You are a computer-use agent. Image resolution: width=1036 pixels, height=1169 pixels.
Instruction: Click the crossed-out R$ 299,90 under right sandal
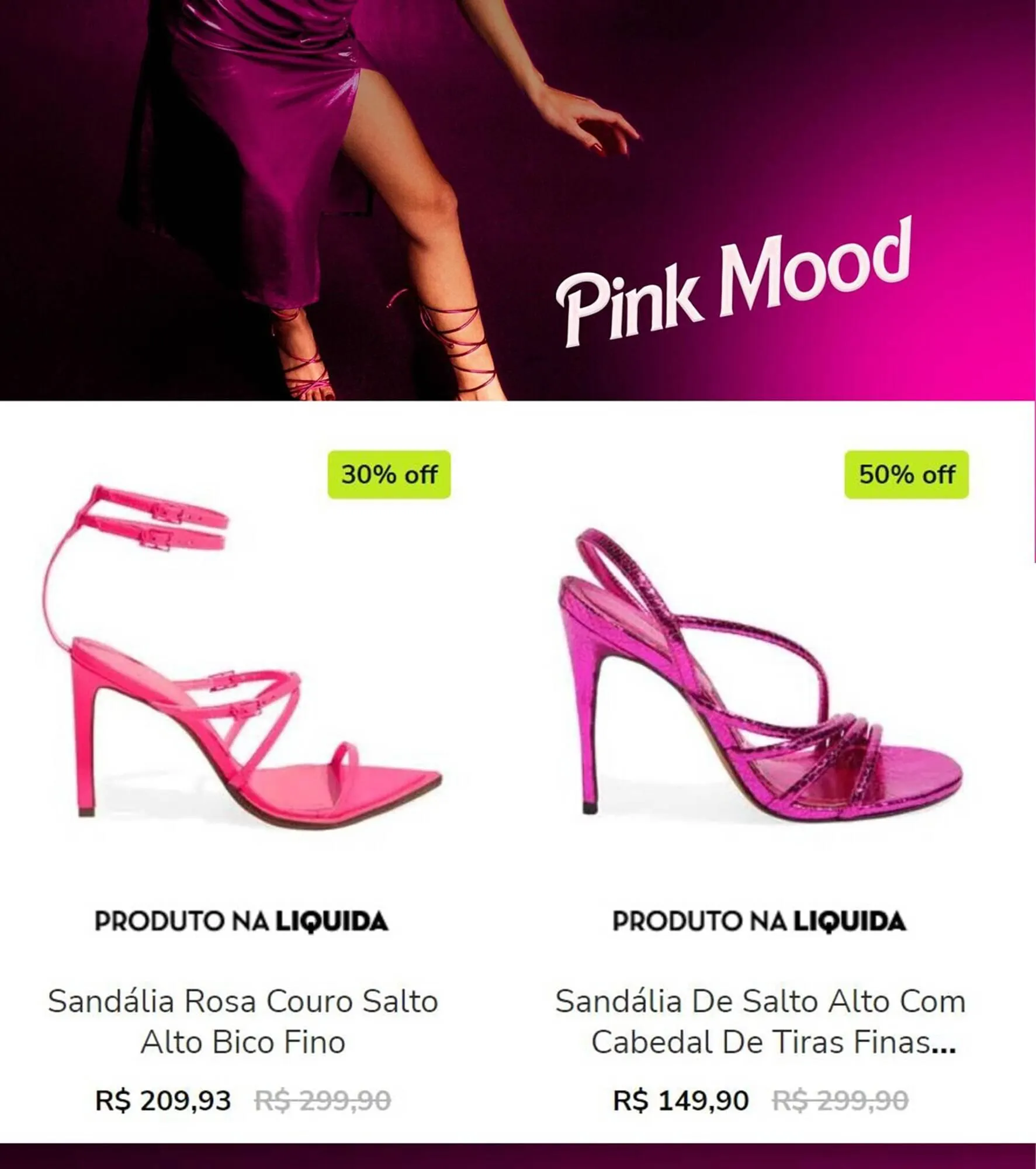pyautogui.click(x=840, y=1101)
